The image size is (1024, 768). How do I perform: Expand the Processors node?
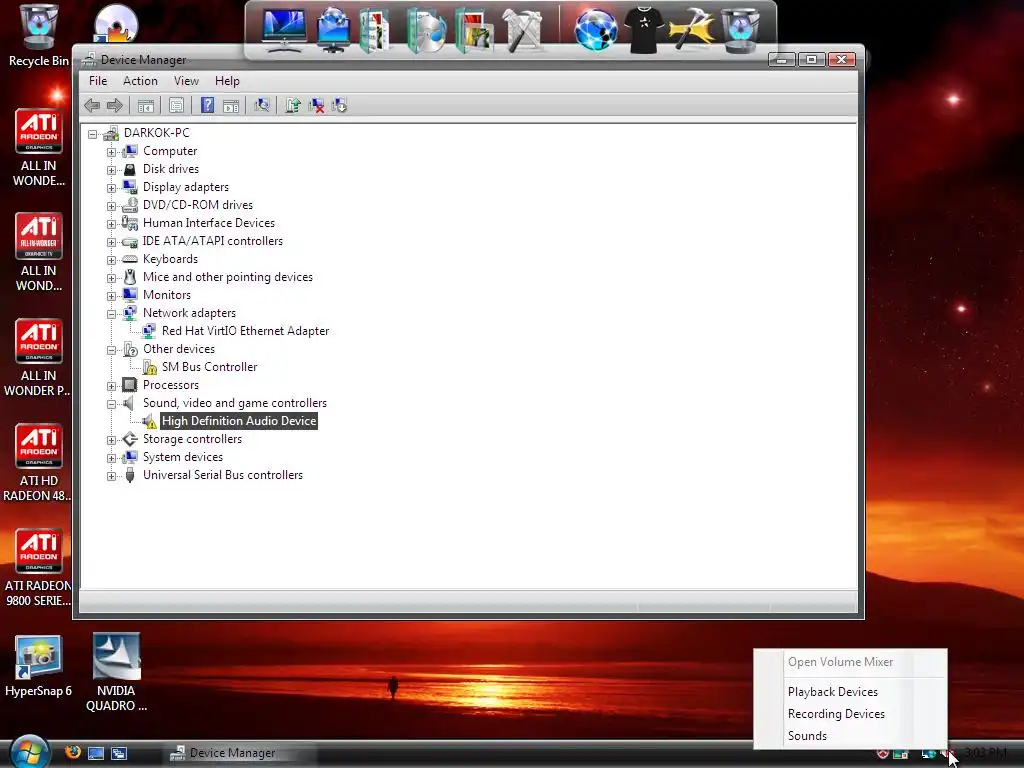pyautogui.click(x=112, y=386)
